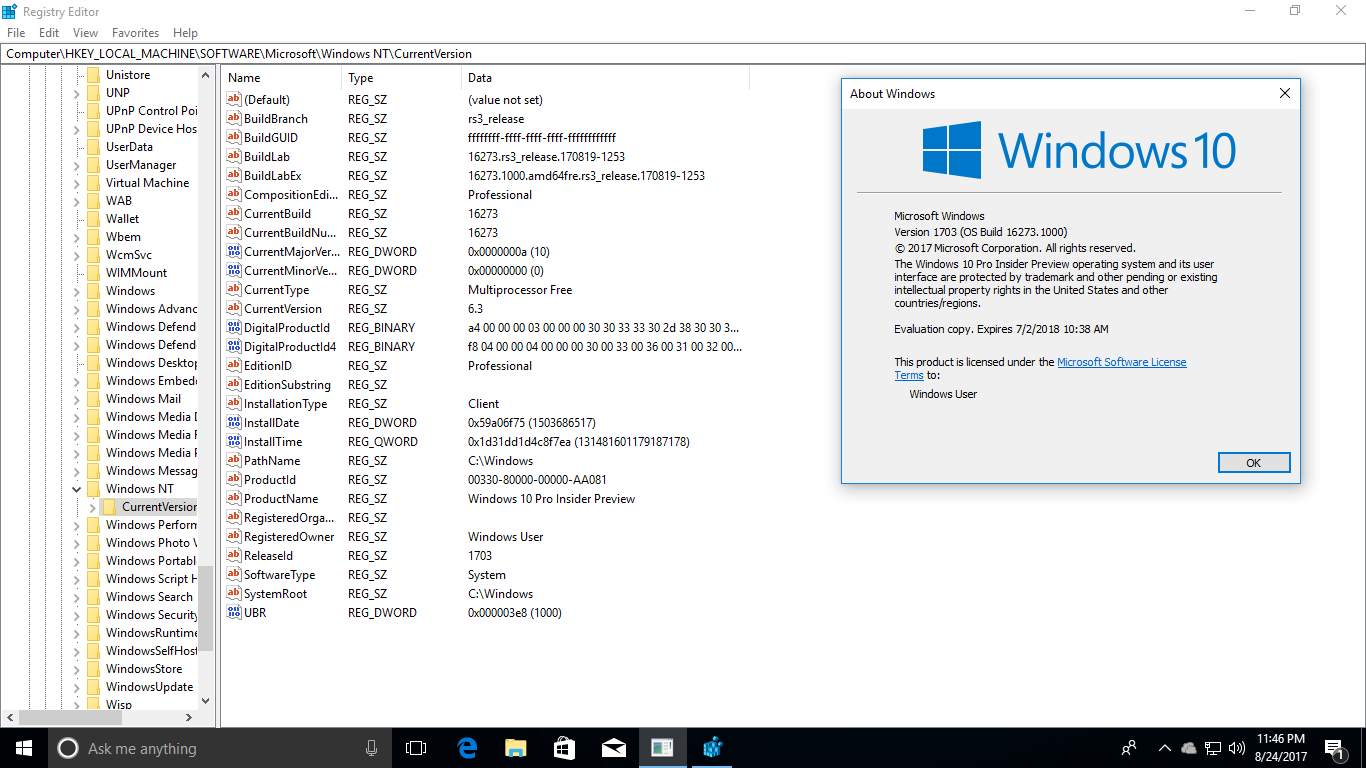Click the Registry Editor title bar icon
Viewport: 1366px width, 768px height.
(x=11, y=11)
